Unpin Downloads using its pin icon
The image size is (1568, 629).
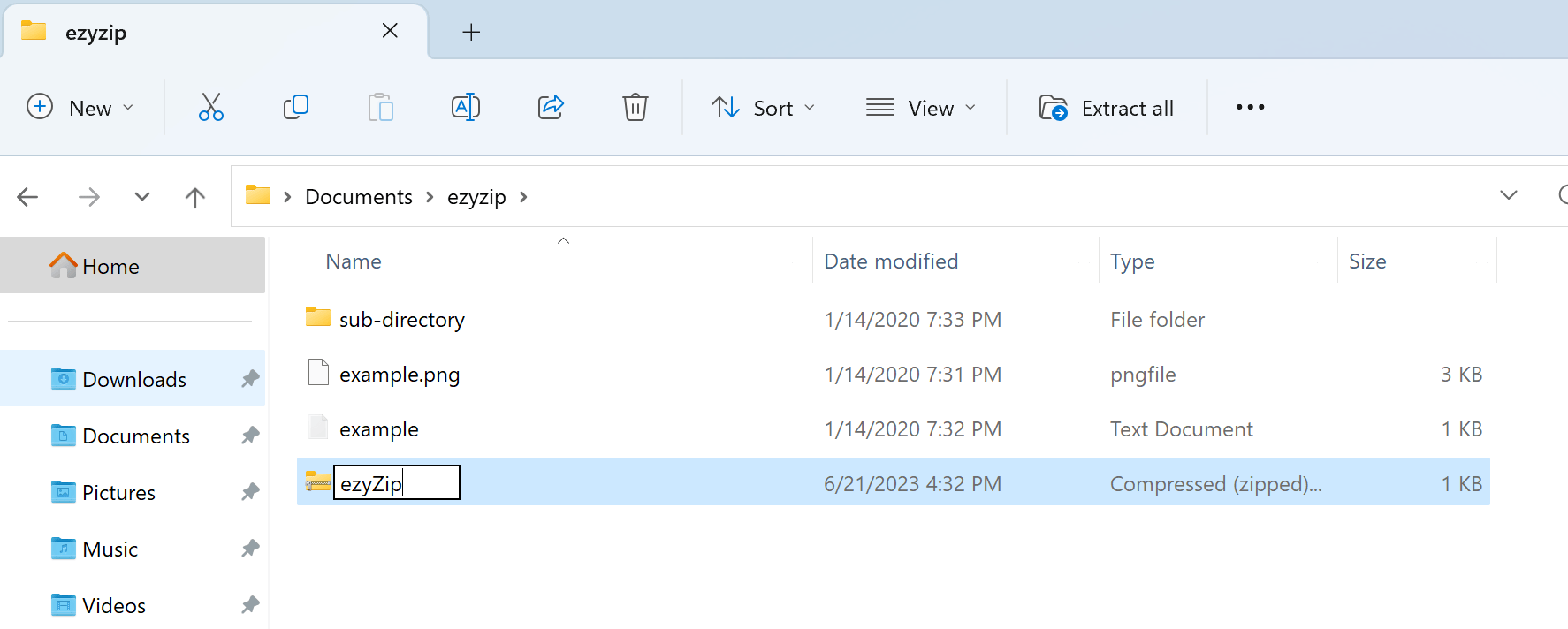250,379
